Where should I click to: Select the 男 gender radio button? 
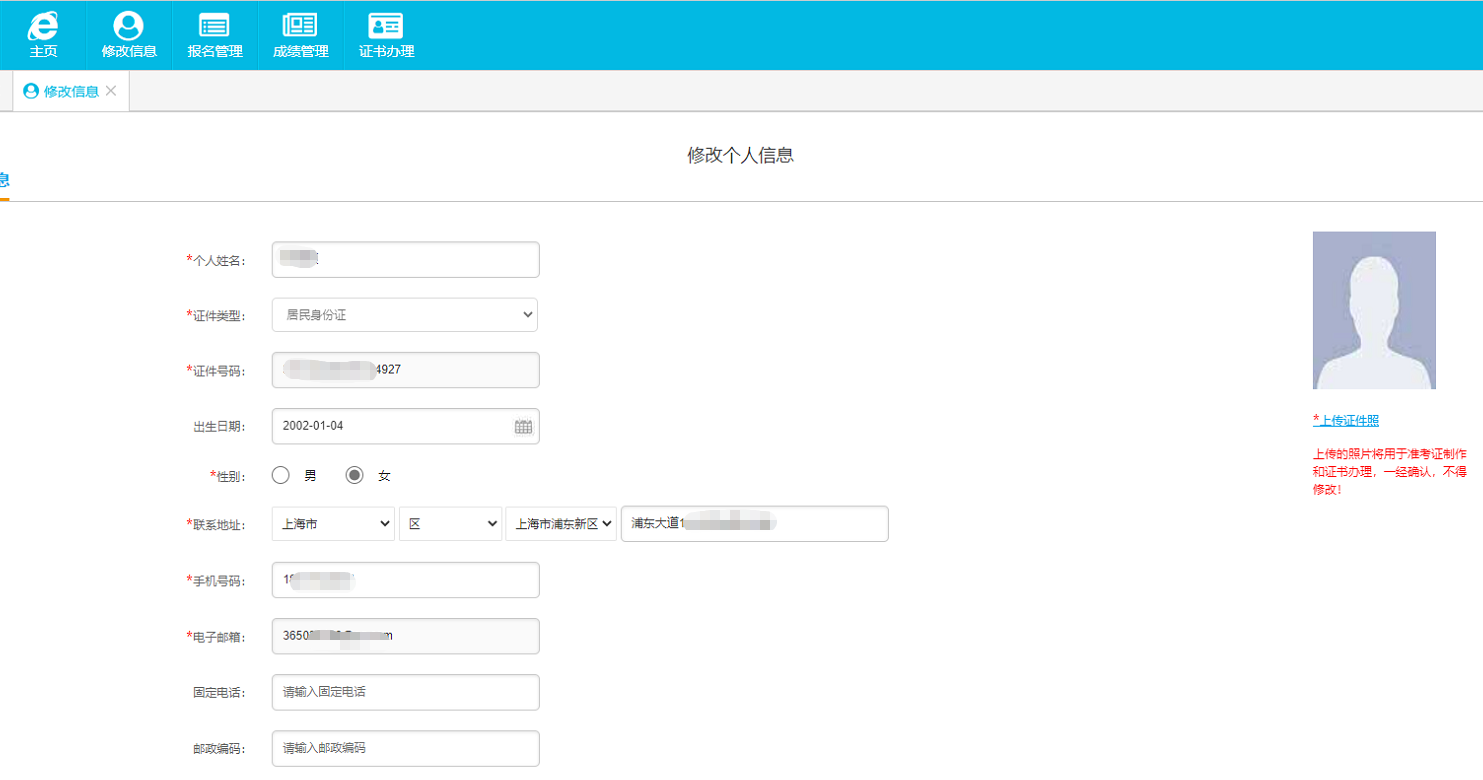(281, 475)
